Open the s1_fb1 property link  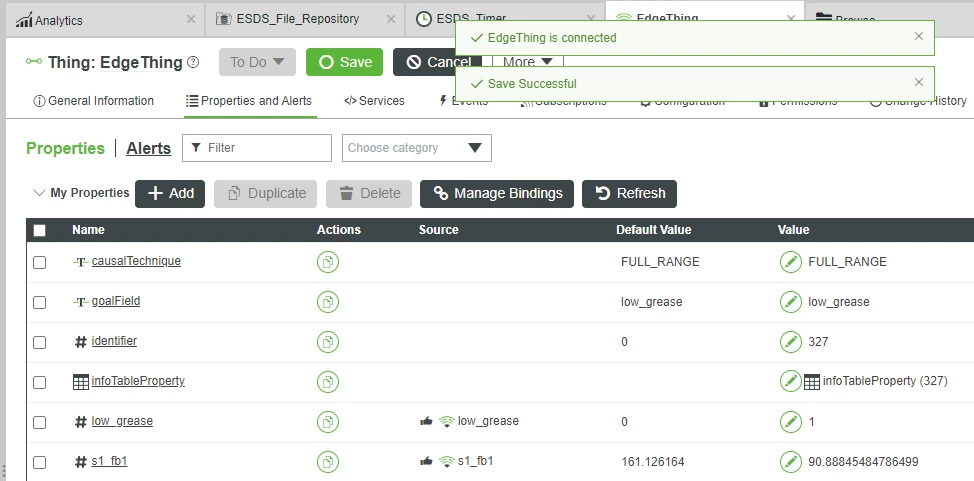[109, 460]
